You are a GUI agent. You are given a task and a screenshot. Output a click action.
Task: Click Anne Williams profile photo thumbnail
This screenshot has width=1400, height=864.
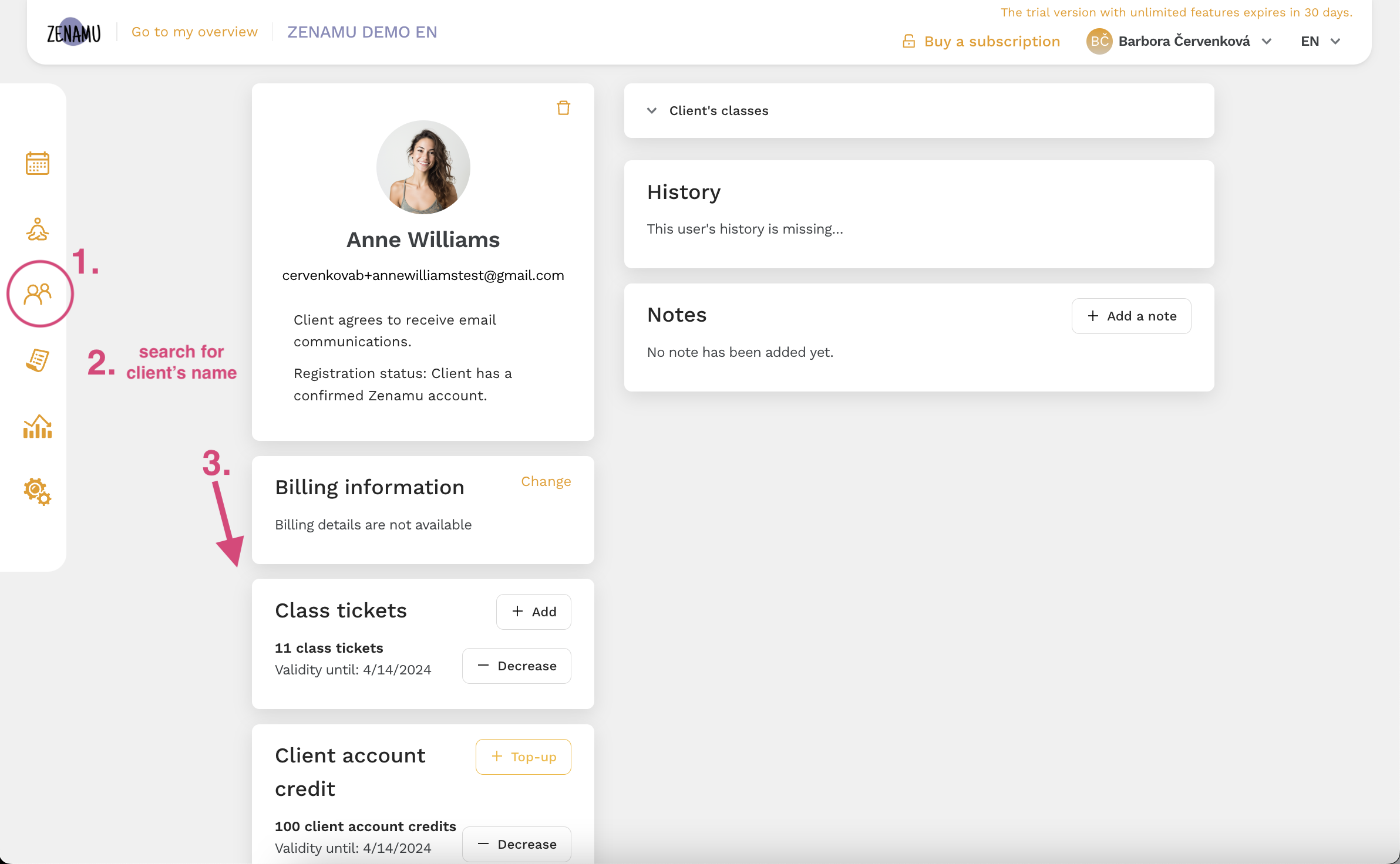[x=423, y=166]
